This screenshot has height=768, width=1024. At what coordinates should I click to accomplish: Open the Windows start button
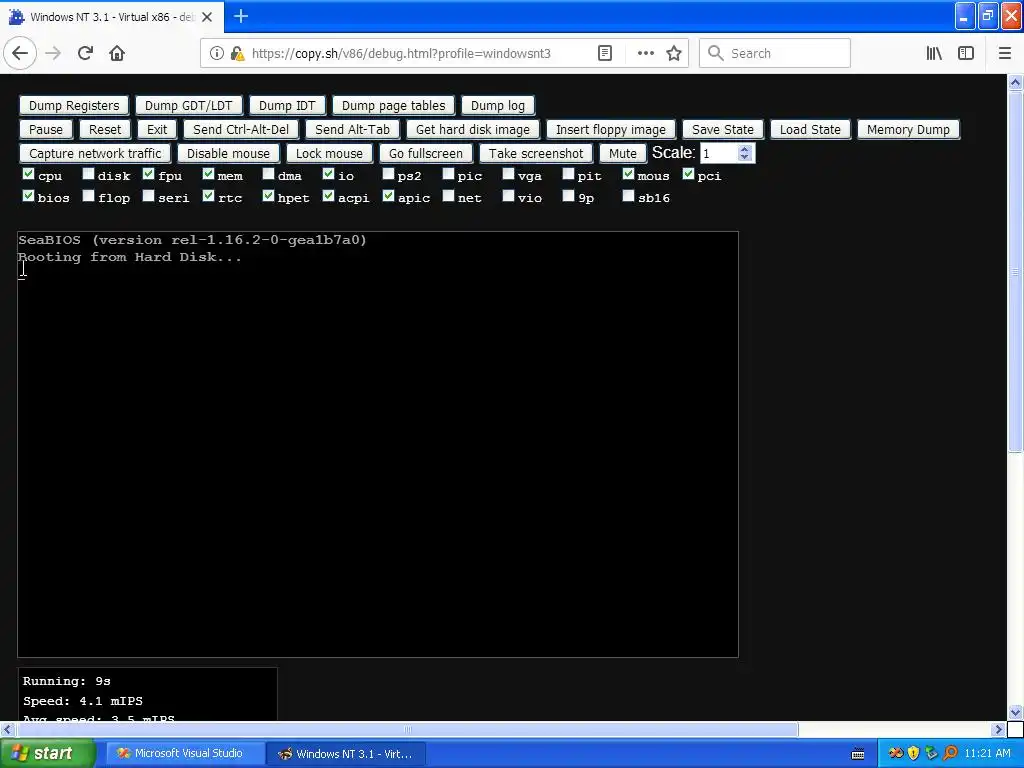tap(48, 754)
